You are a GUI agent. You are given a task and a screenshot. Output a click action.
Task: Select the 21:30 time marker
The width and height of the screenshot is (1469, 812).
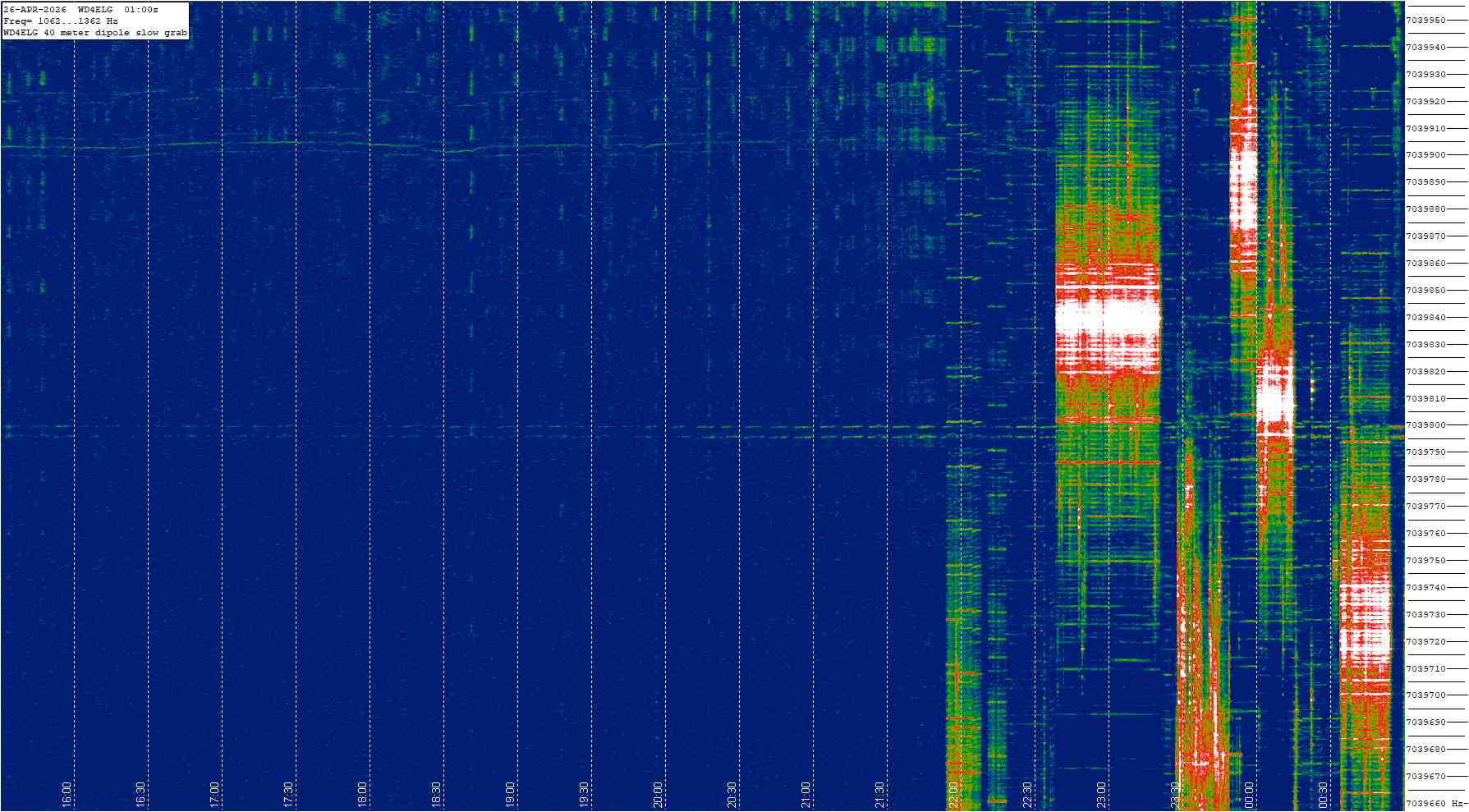(x=879, y=794)
